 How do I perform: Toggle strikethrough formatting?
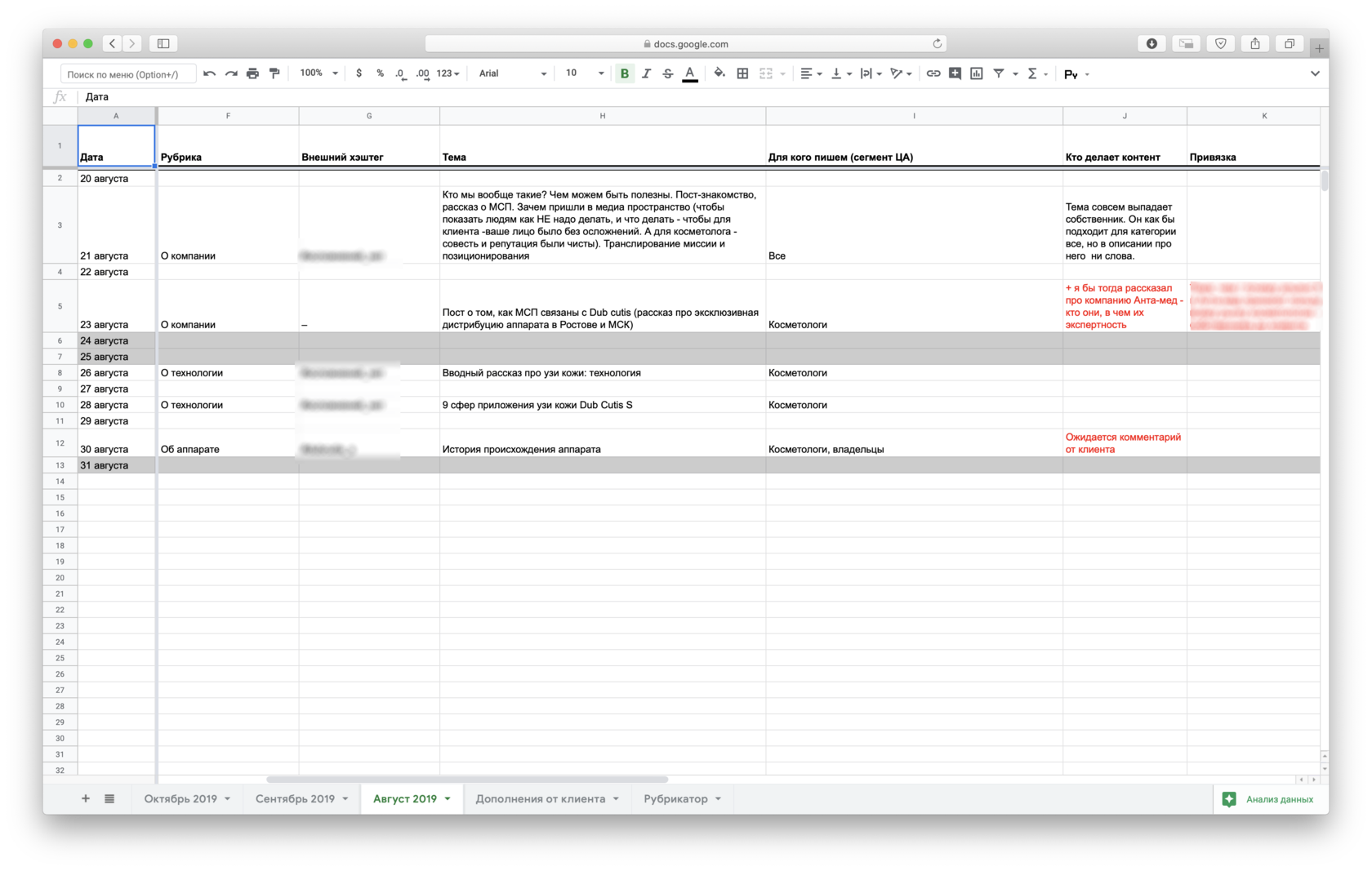click(x=668, y=73)
